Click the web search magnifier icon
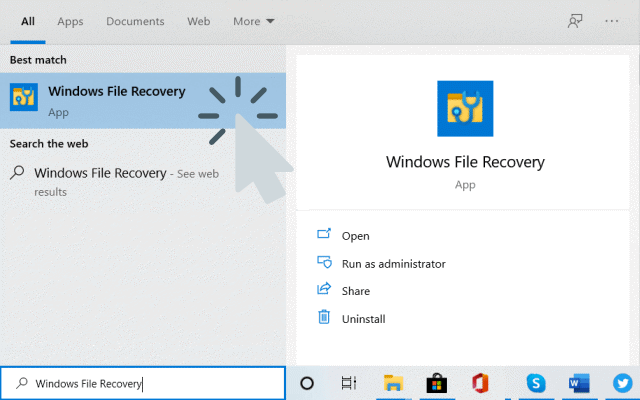640x400 pixels. (x=17, y=173)
